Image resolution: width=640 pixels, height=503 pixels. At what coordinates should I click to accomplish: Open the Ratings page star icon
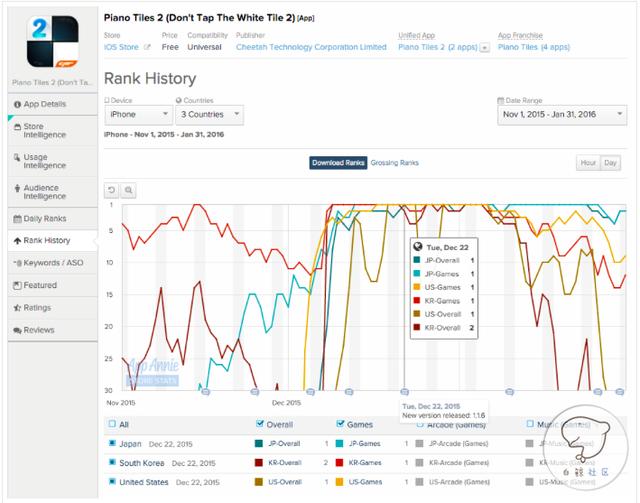(15, 308)
